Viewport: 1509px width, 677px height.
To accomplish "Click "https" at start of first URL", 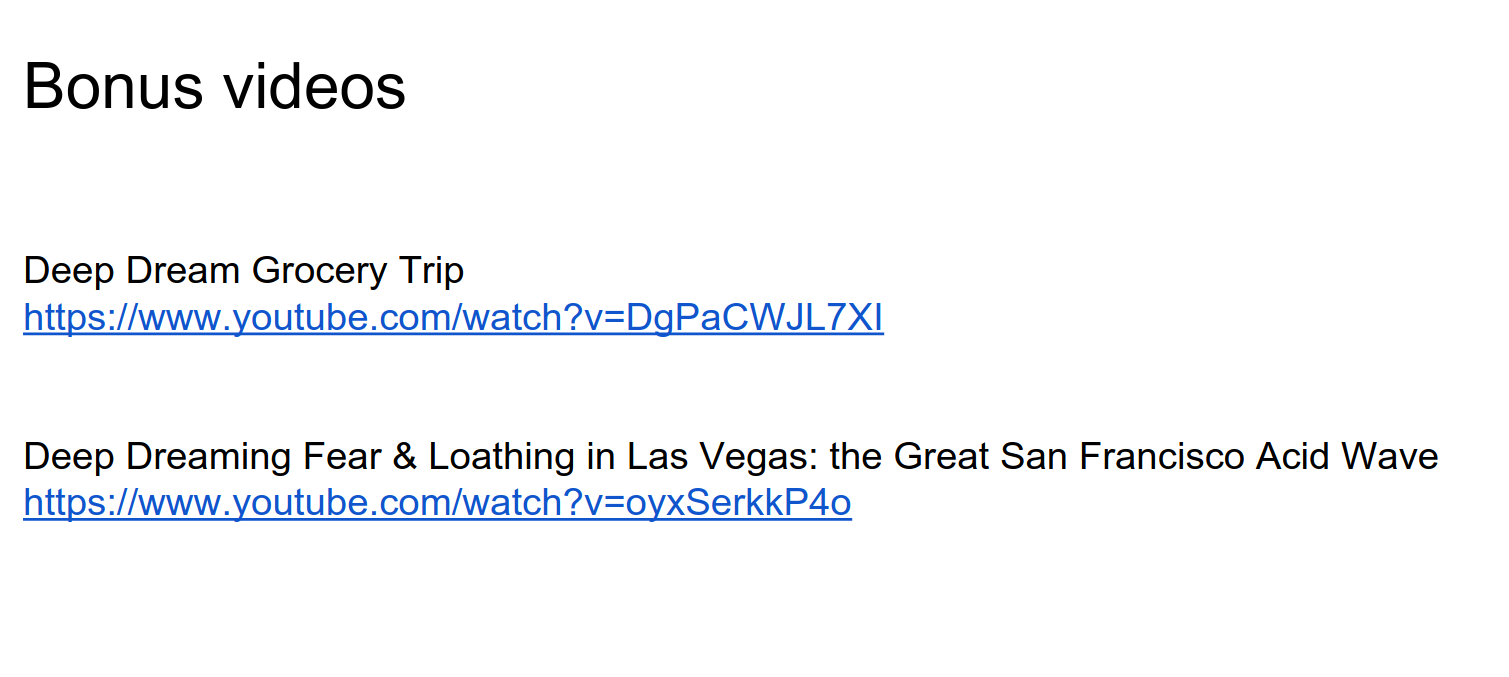I will pyautogui.click(x=62, y=318).
